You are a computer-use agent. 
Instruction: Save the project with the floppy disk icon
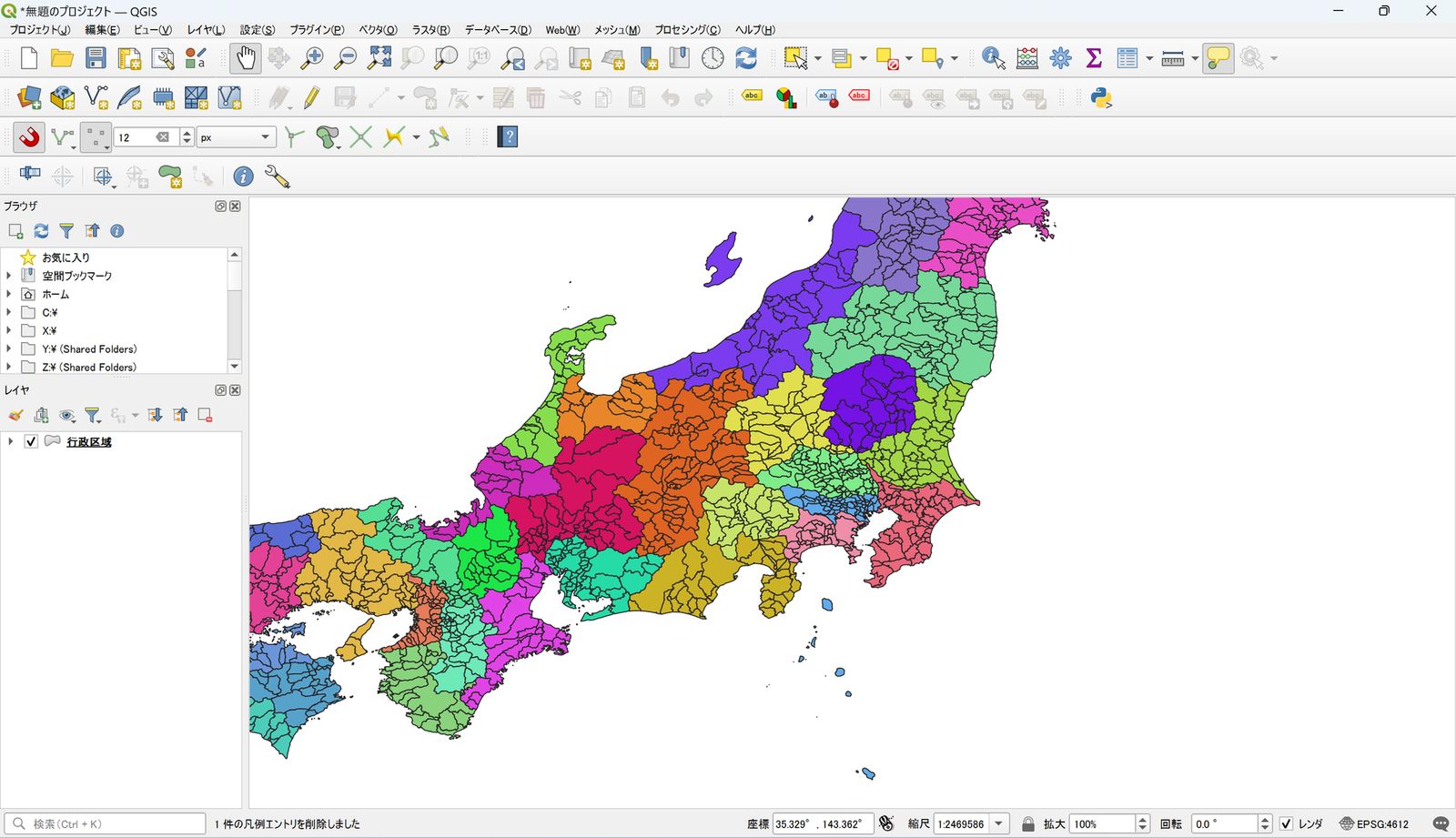[x=96, y=58]
